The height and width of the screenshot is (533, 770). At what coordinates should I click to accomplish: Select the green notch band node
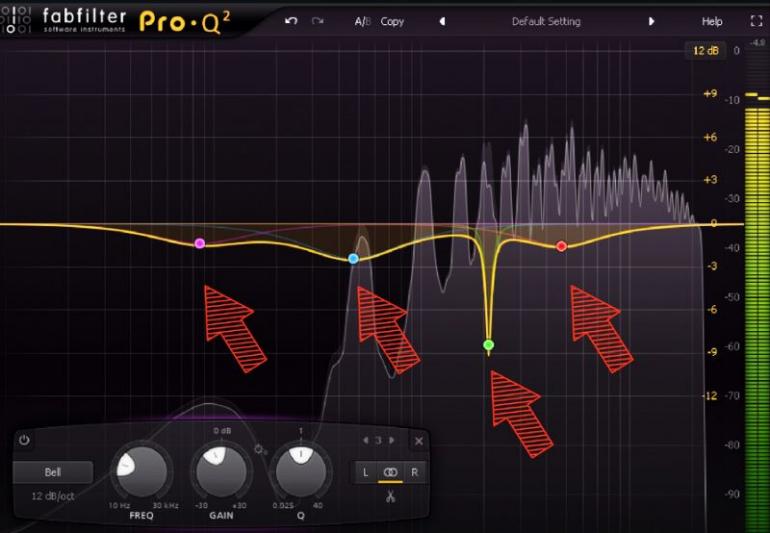click(488, 345)
